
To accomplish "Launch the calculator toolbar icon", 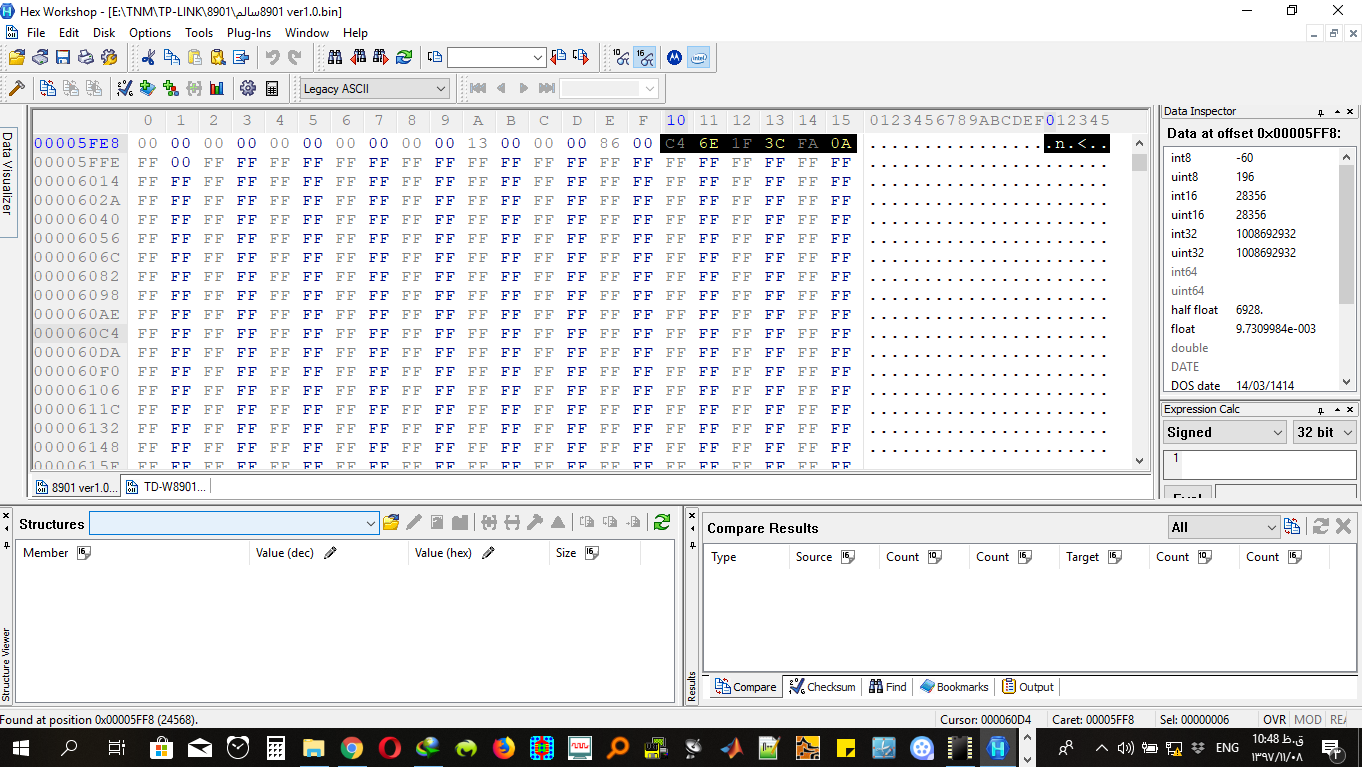I will coord(271,88).
